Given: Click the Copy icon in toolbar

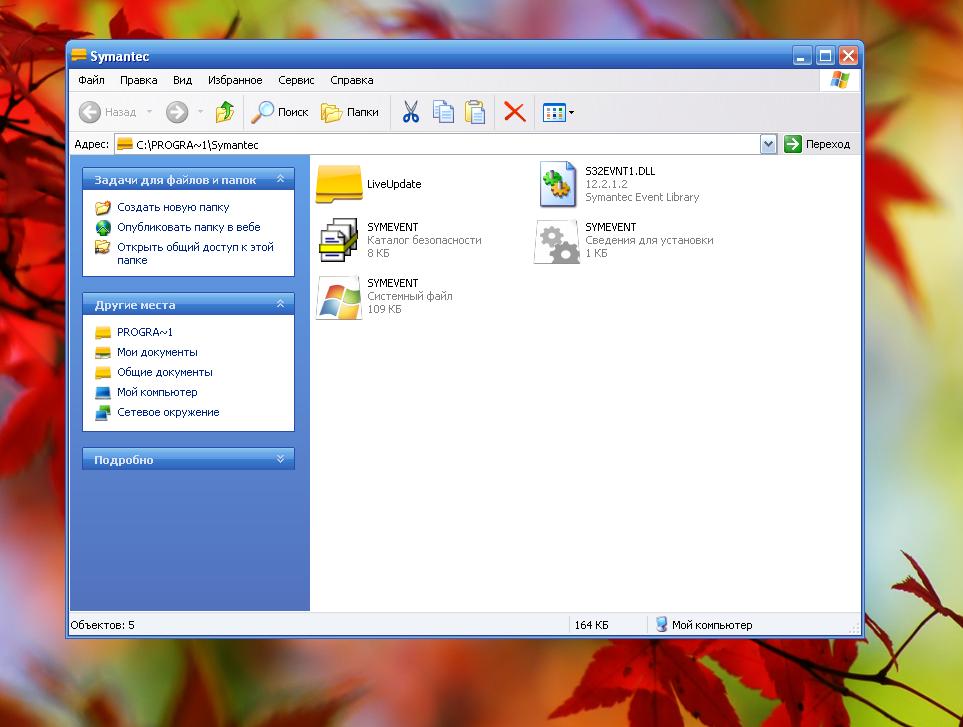Looking at the screenshot, I should click(443, 112).
